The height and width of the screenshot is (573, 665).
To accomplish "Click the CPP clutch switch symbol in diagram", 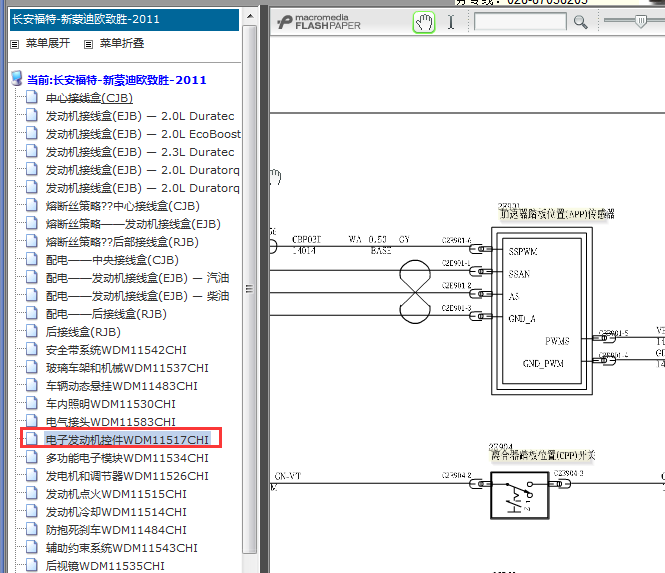I will click(x=520, y=495).
